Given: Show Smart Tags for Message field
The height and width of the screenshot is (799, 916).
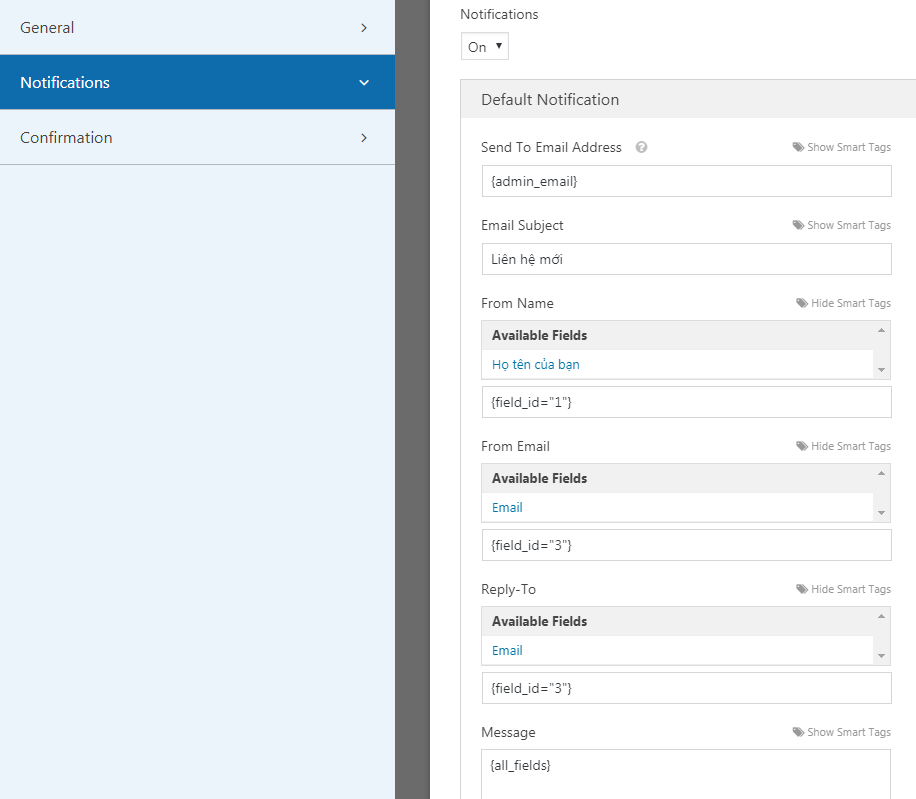Looking at the screenshot, I should point(841,732).
